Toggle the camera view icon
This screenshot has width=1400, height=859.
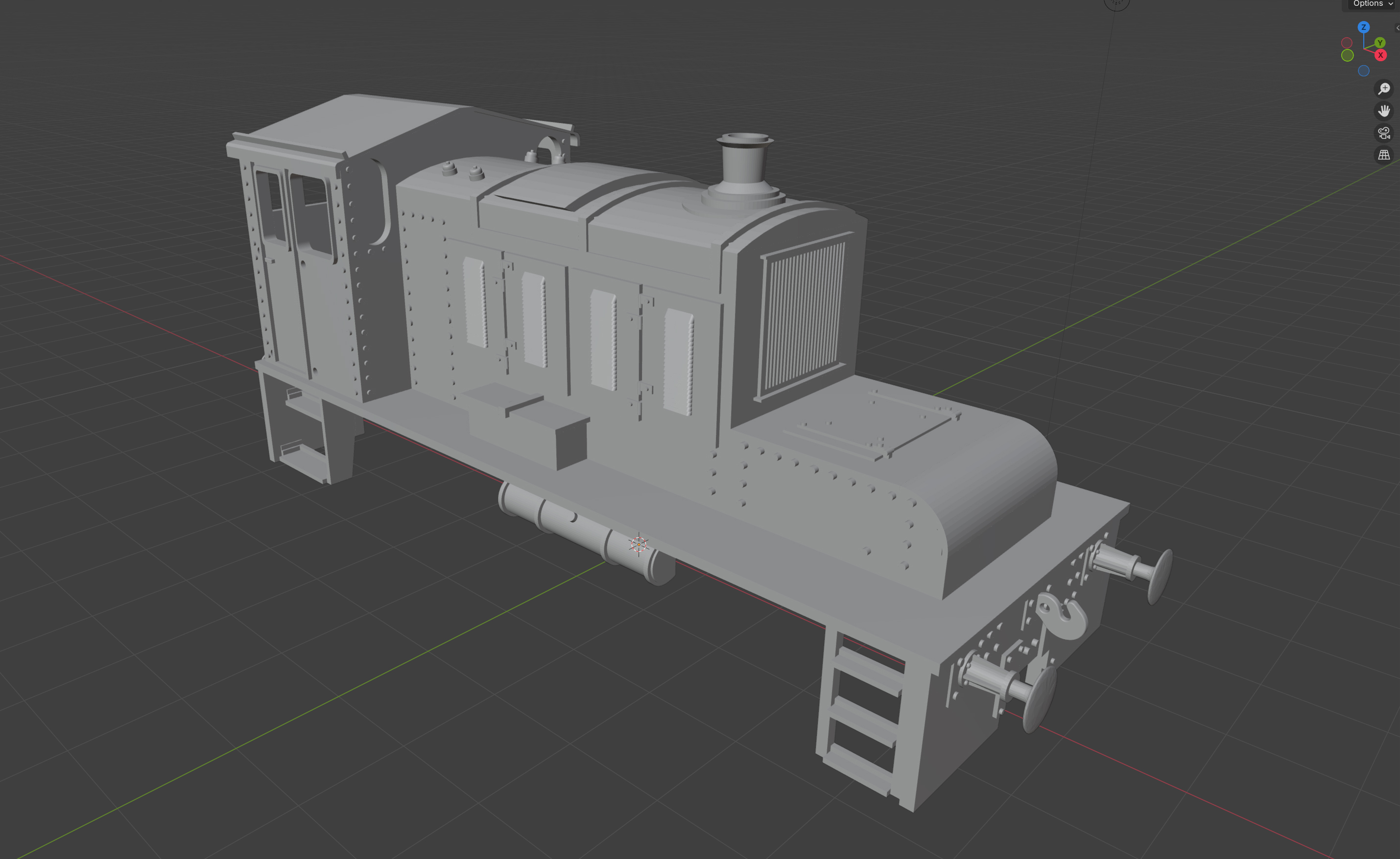[1383, 133]
